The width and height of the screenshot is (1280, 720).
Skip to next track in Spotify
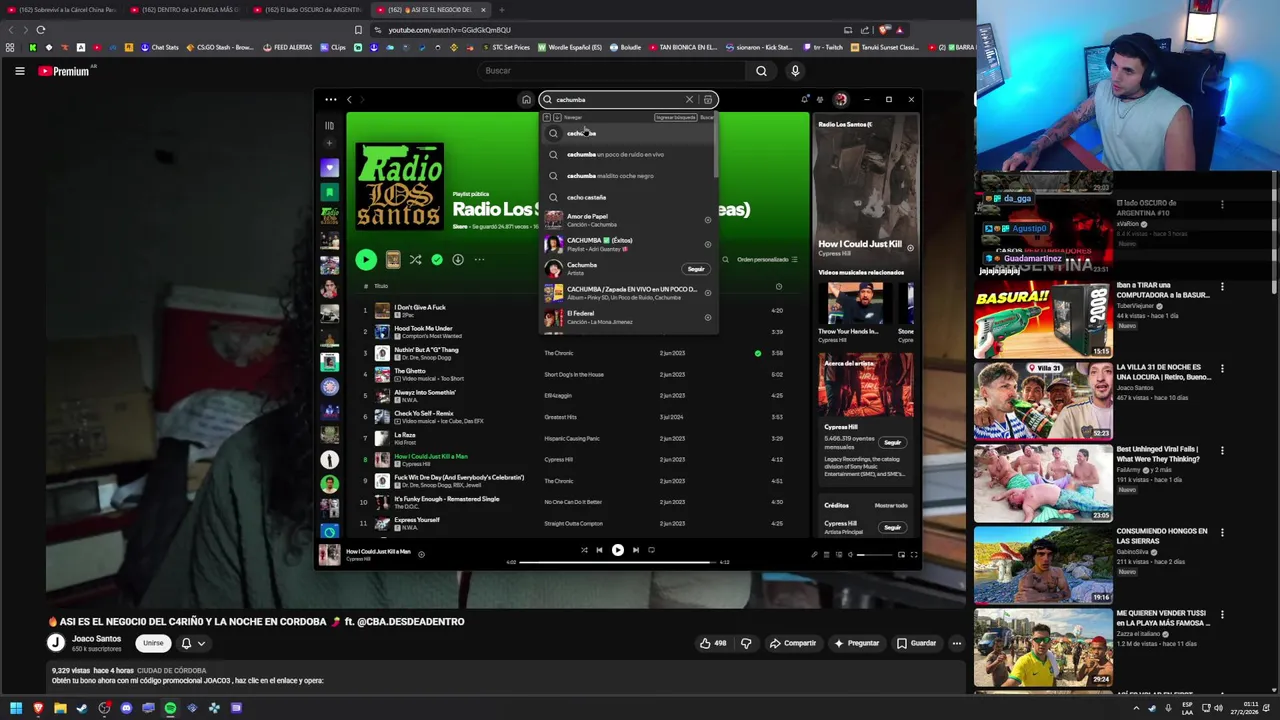pyautogui.click(x=636, y=550)
